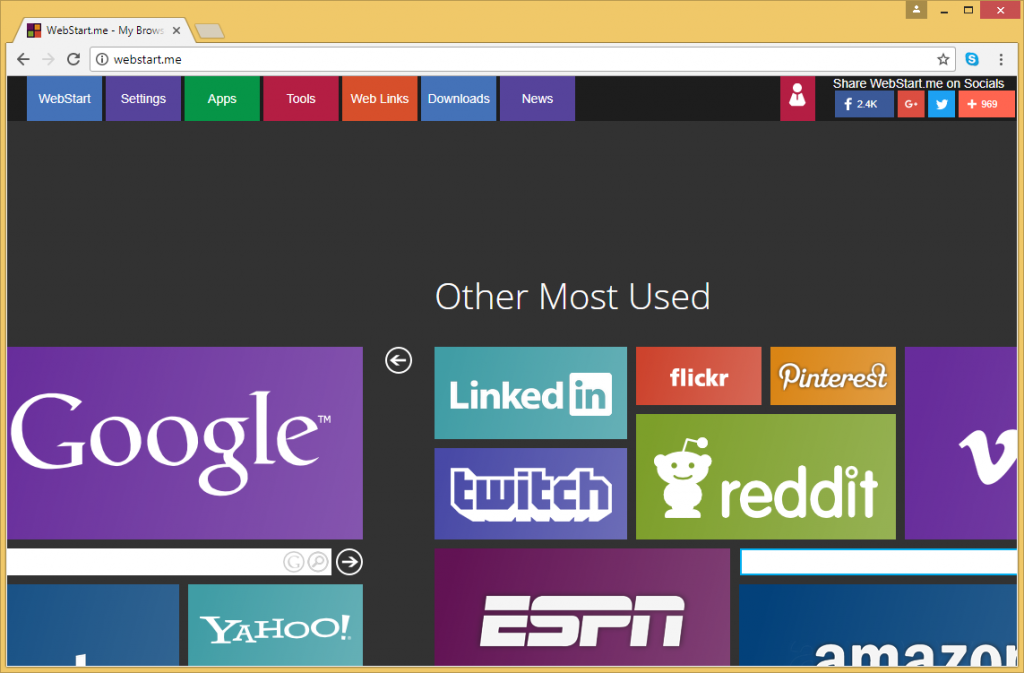Bookmark page with star icon
The width and height of the screenshot is (1024, 673).
pos(943,59)
